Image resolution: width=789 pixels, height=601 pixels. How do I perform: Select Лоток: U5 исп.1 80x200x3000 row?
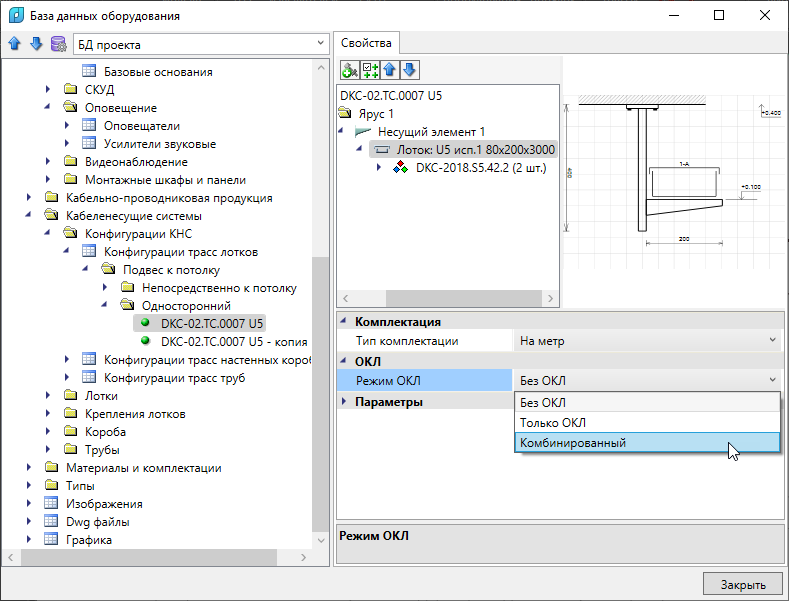463,149
